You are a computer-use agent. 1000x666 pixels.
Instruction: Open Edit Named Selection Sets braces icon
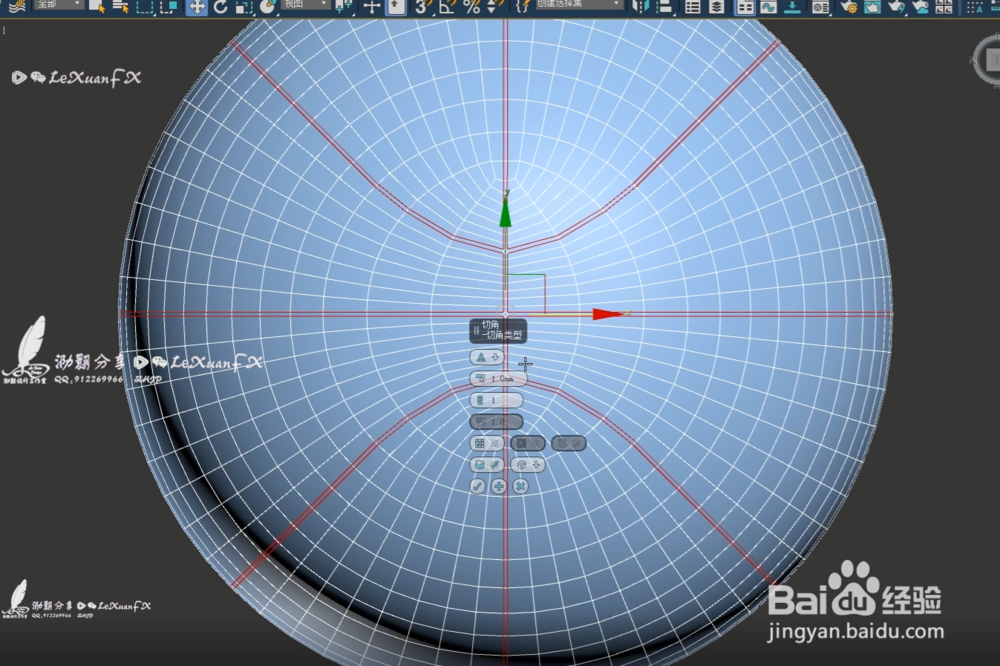(522, 7)
